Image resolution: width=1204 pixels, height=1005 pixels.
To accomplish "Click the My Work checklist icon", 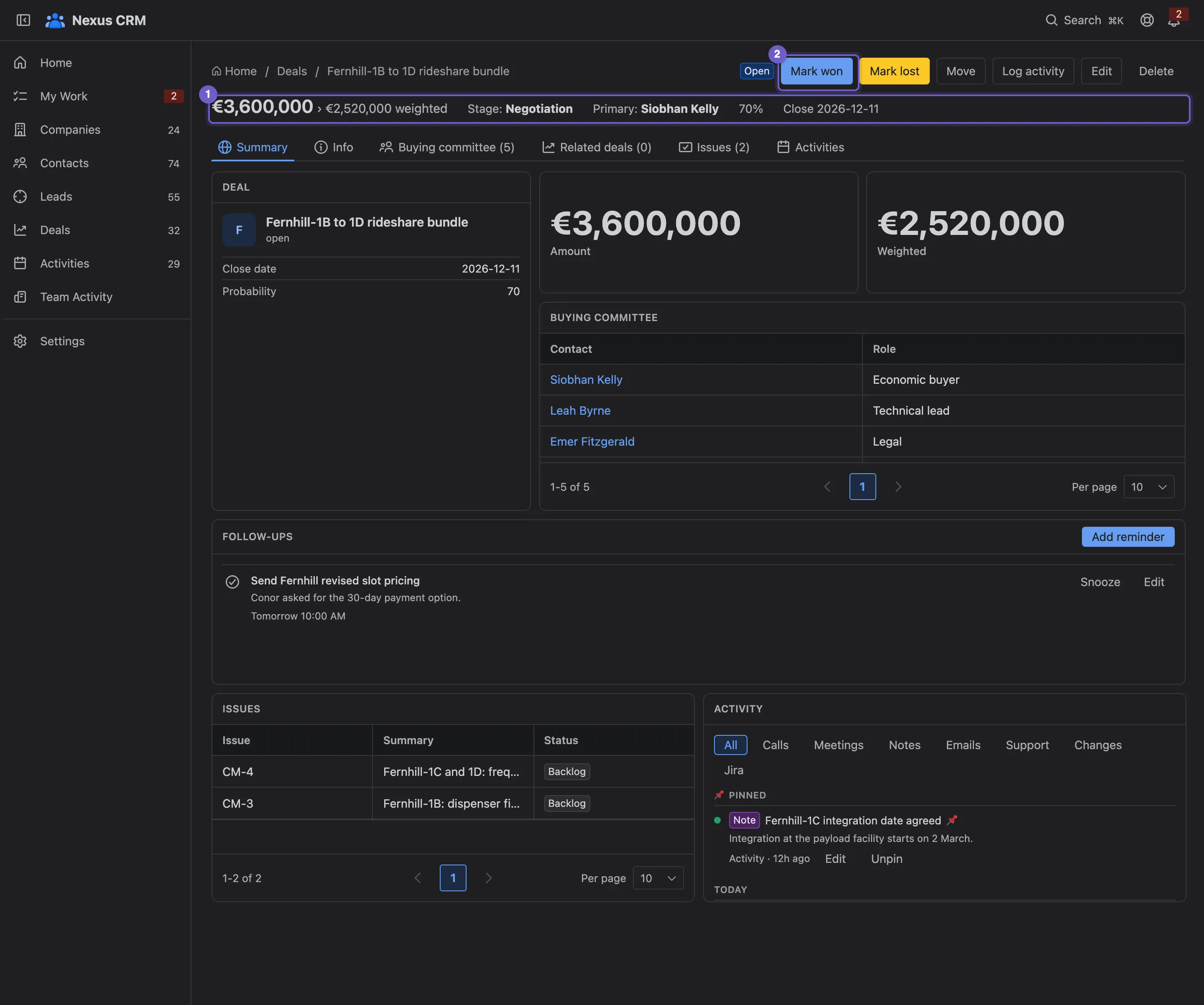I will (x=20, y=96).
